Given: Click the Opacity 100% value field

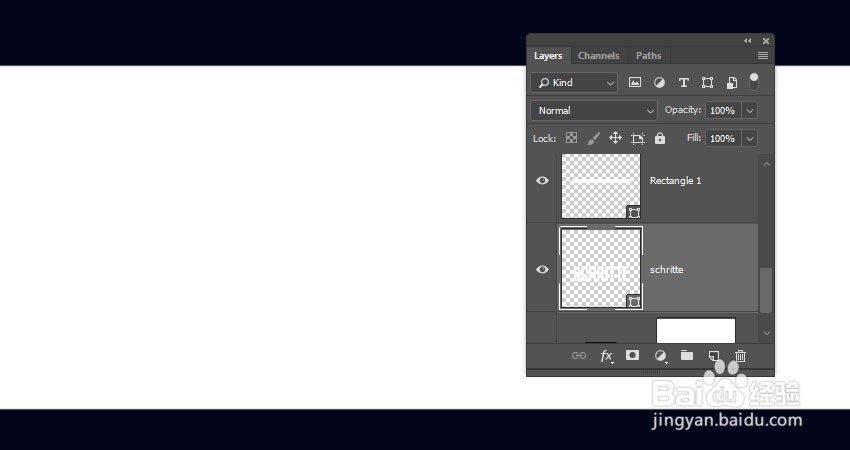Looking at the screenshot, I should pos(723,111).
